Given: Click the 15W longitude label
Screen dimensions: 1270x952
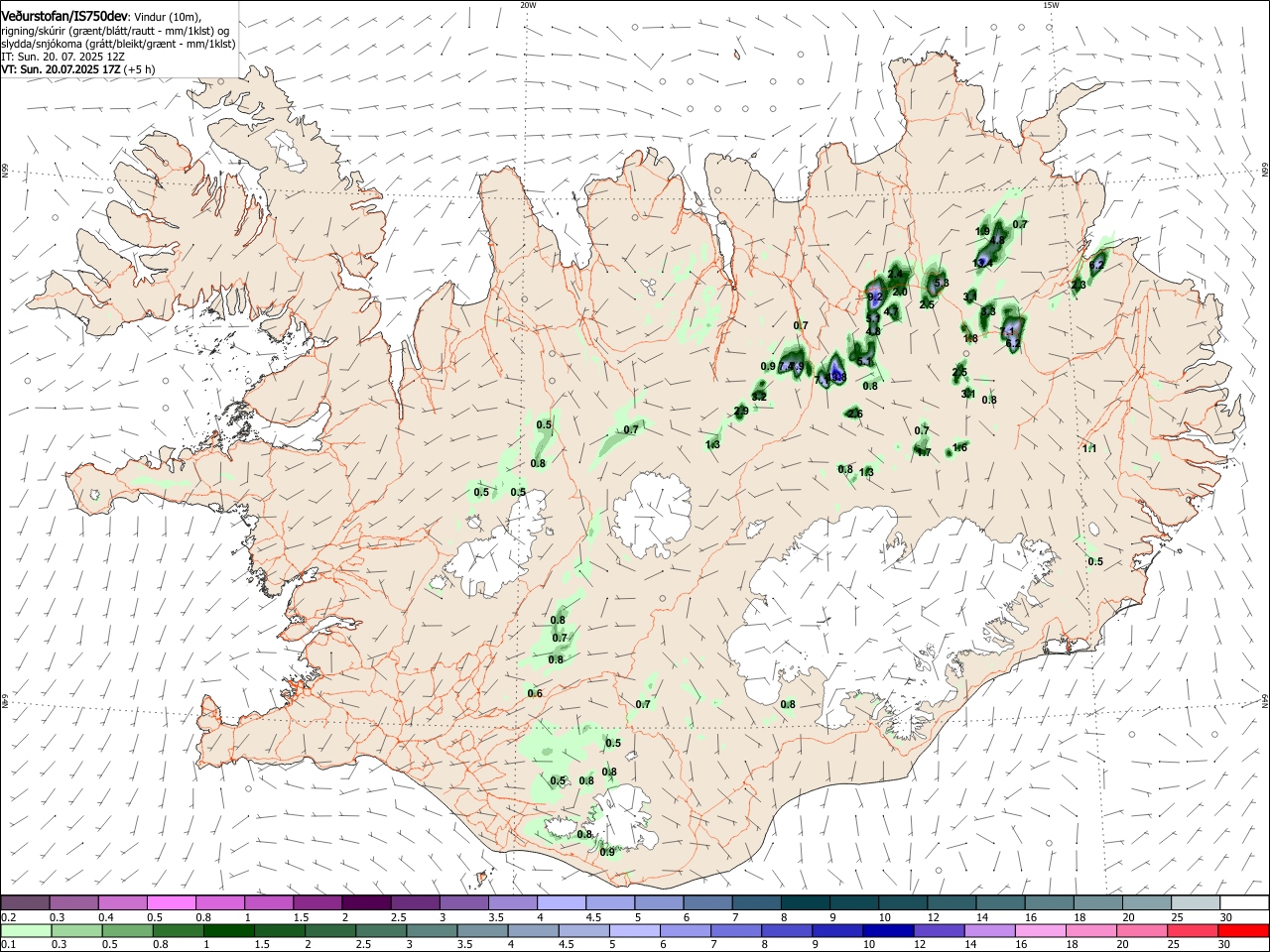Looking at the screenshot, I should [x=1051, y=5].
